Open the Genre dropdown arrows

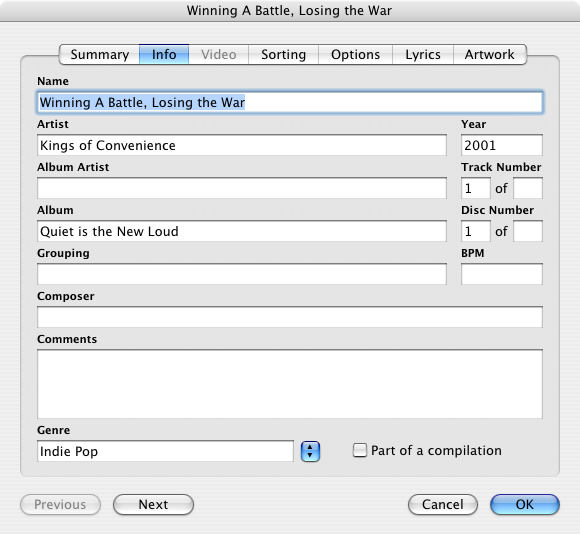310,451
